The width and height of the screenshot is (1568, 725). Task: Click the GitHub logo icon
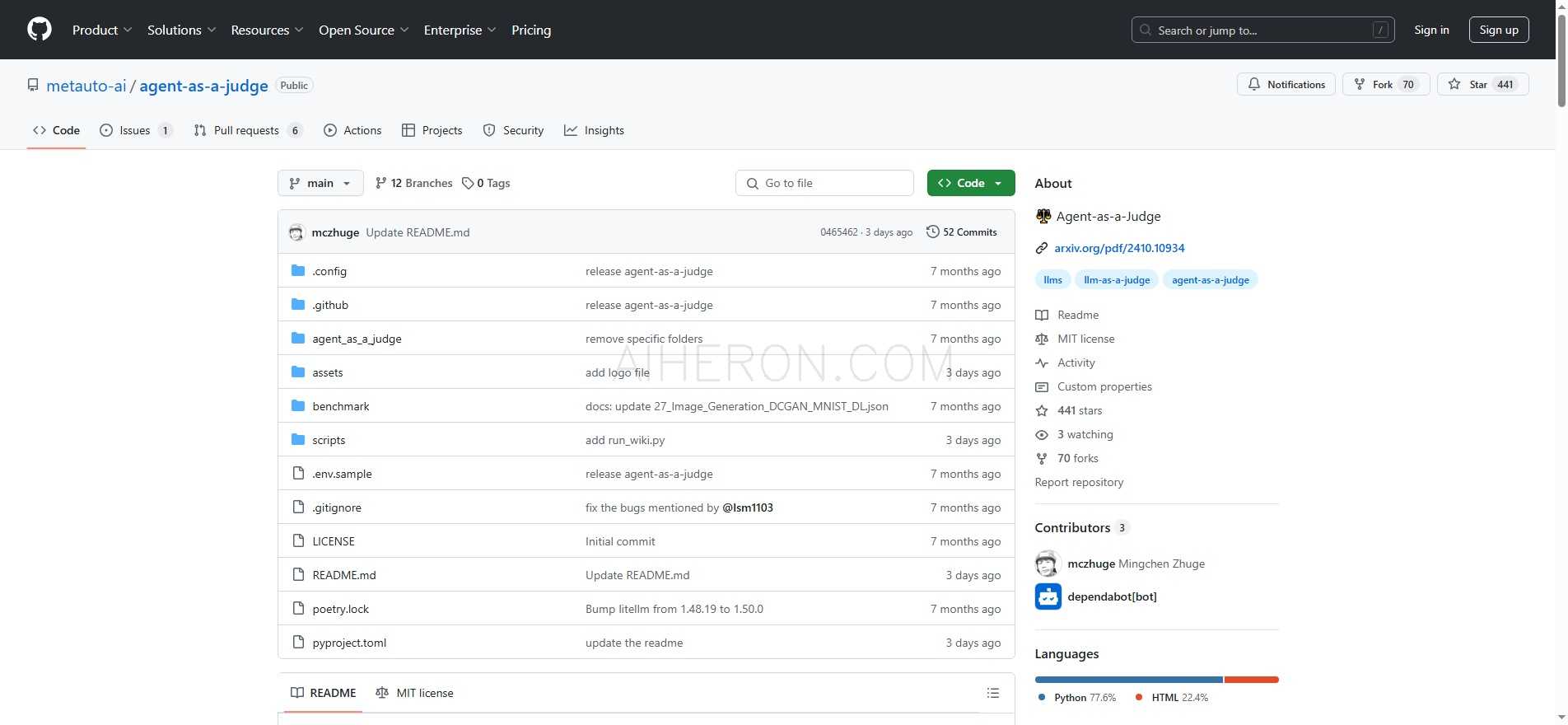pos(39,30)
